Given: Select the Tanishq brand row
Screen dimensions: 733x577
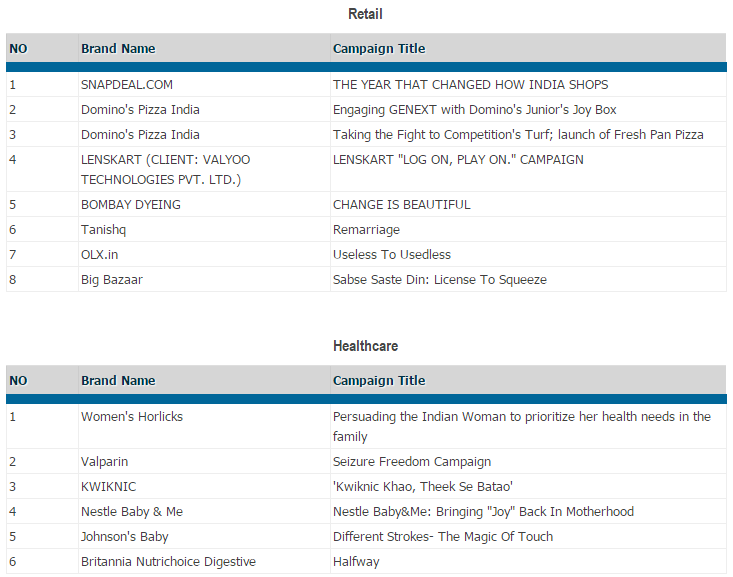Looking at the screenshot, I should (x=104, y=230).
